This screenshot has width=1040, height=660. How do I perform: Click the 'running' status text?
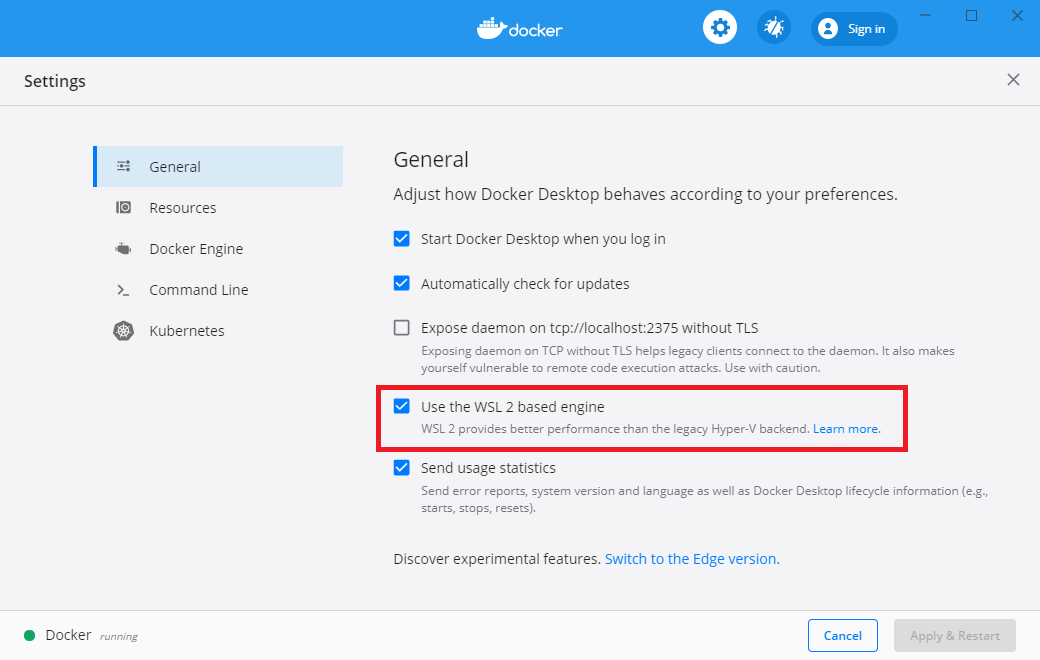[x=119, y=636]
